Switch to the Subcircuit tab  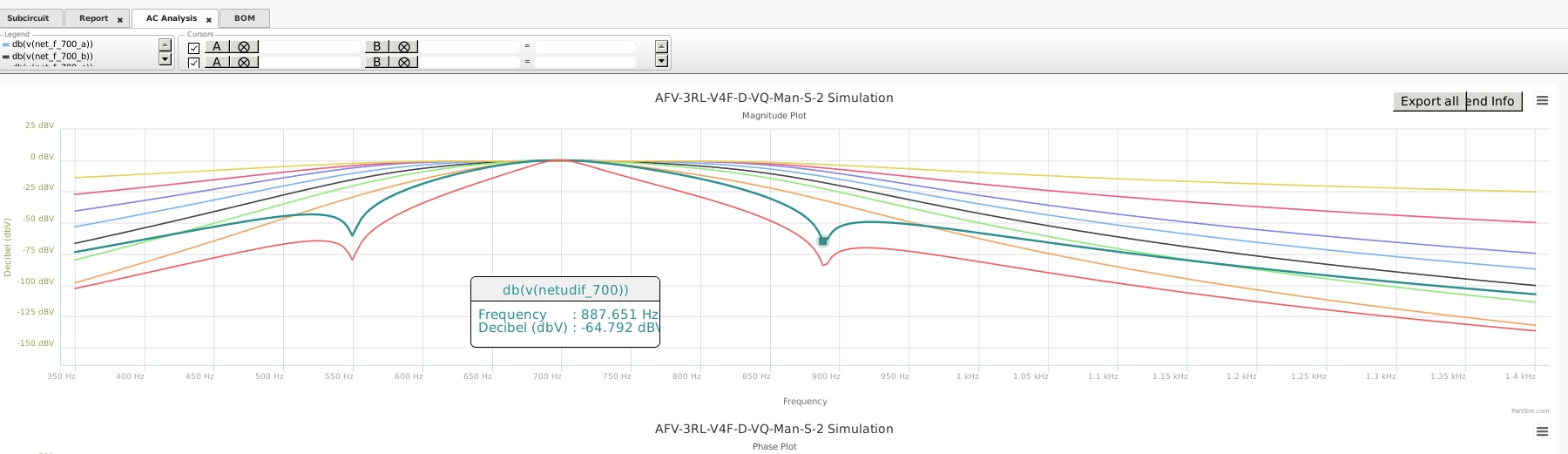[x=29, y=18]
